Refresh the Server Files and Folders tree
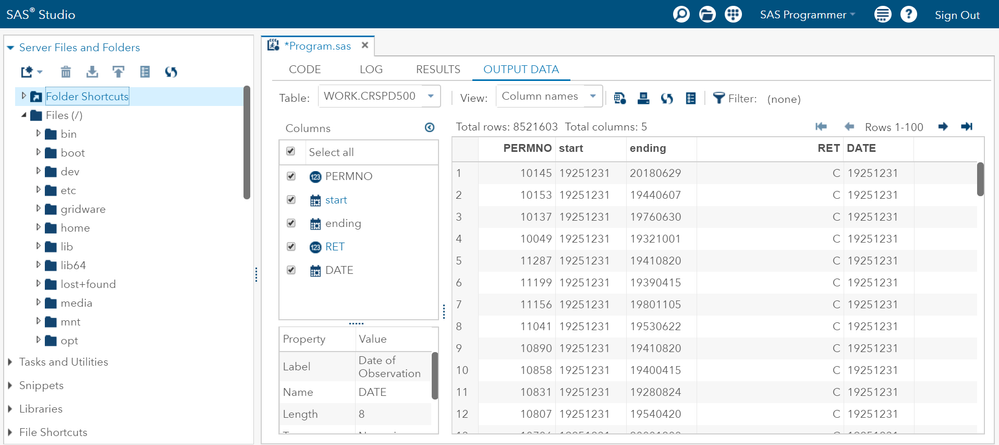 point(171,72)
